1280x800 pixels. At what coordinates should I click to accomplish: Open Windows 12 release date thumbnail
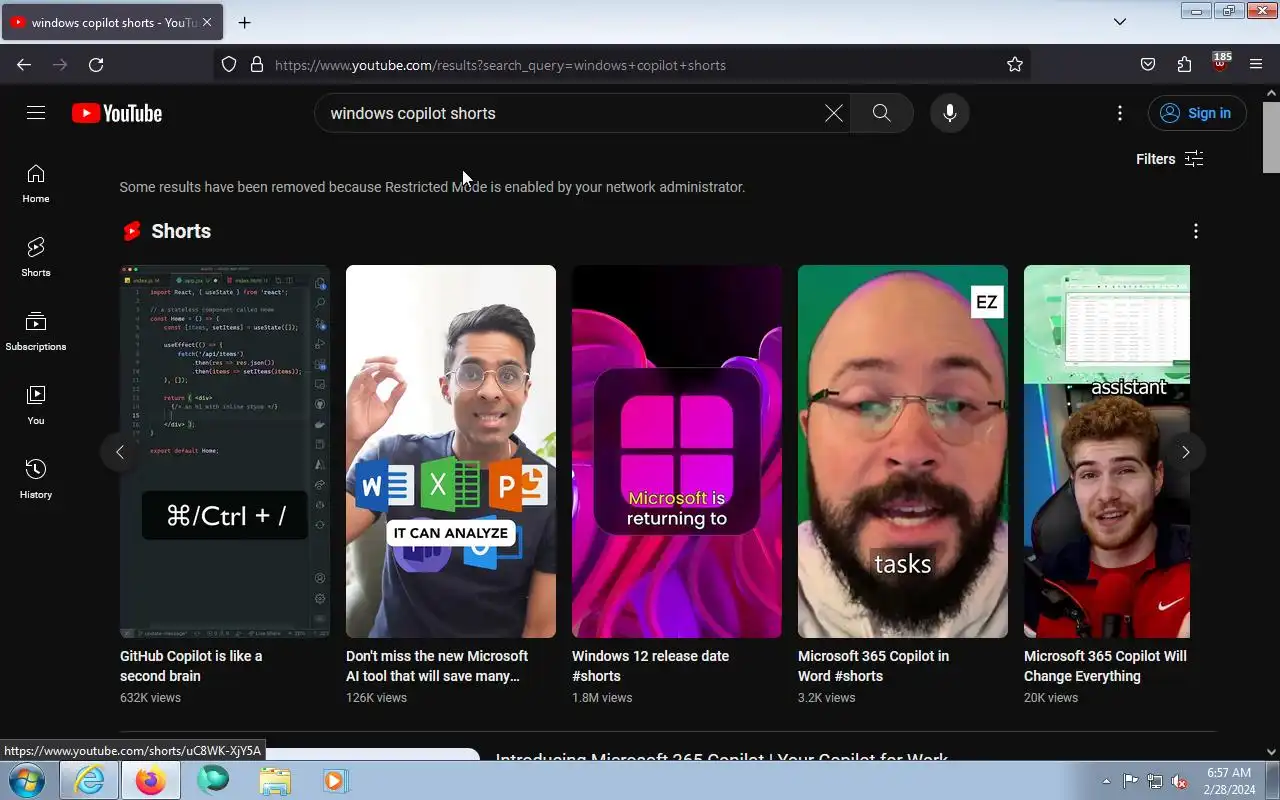click(677, 451)
